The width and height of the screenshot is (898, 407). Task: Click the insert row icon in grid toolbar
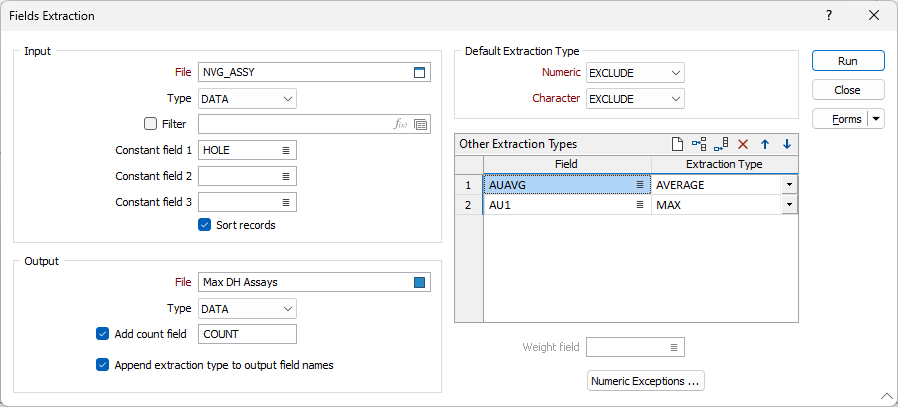point(699,144)
